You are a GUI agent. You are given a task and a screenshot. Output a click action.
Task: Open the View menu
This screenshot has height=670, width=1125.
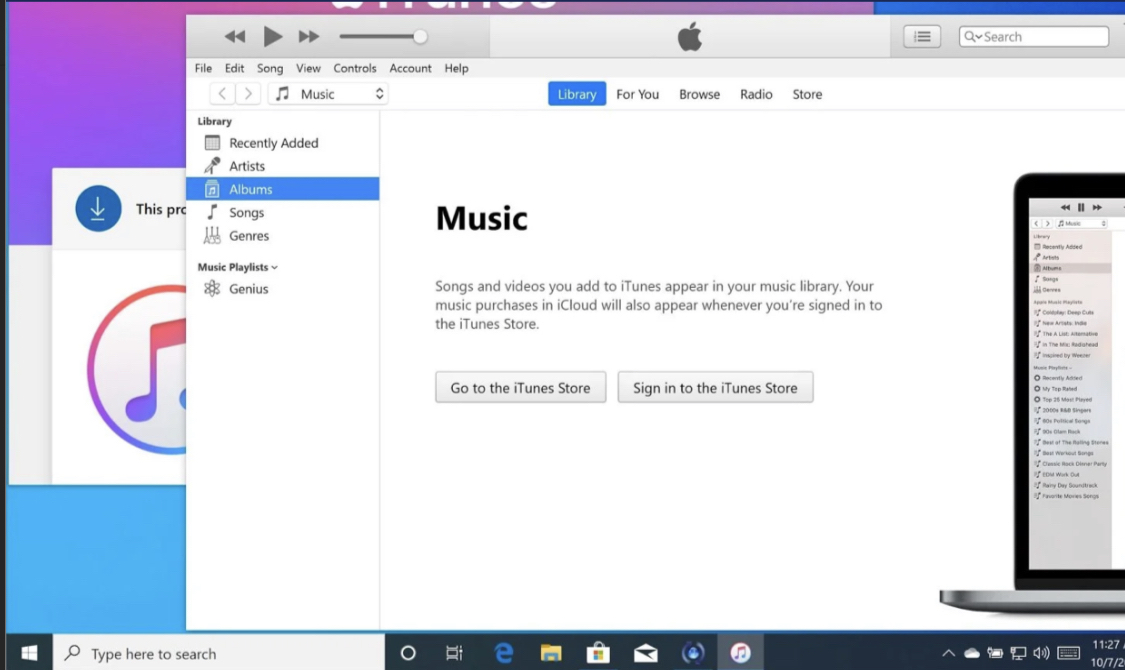pos(308,68)
